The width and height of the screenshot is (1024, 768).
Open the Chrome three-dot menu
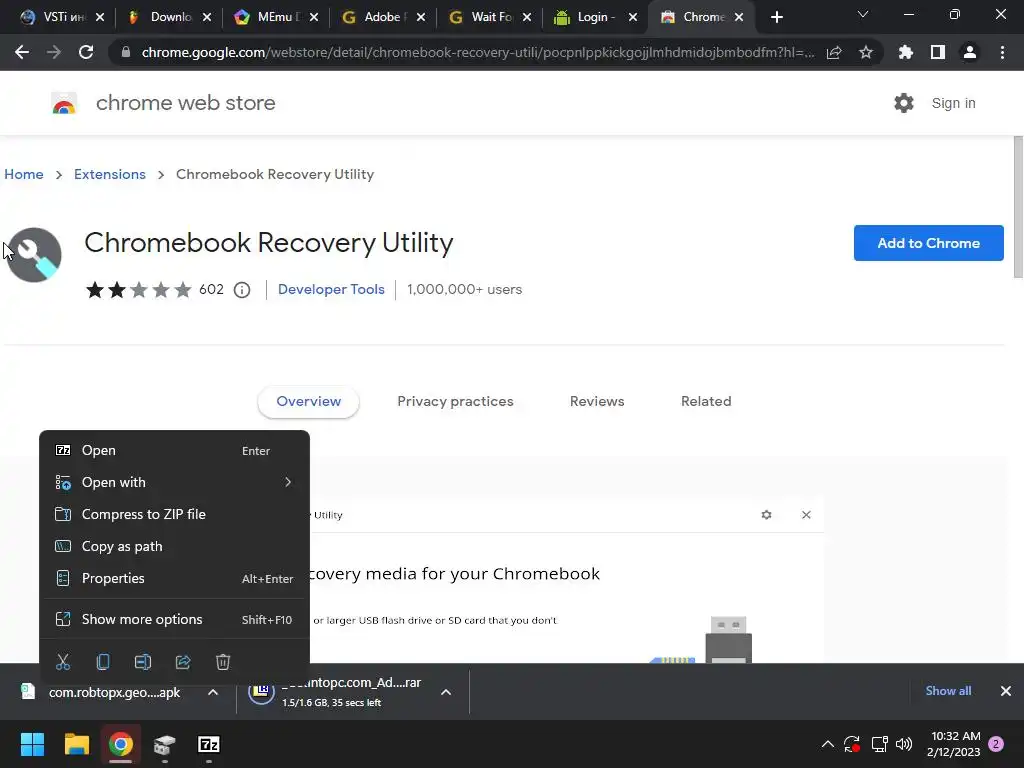[1002, 52]
